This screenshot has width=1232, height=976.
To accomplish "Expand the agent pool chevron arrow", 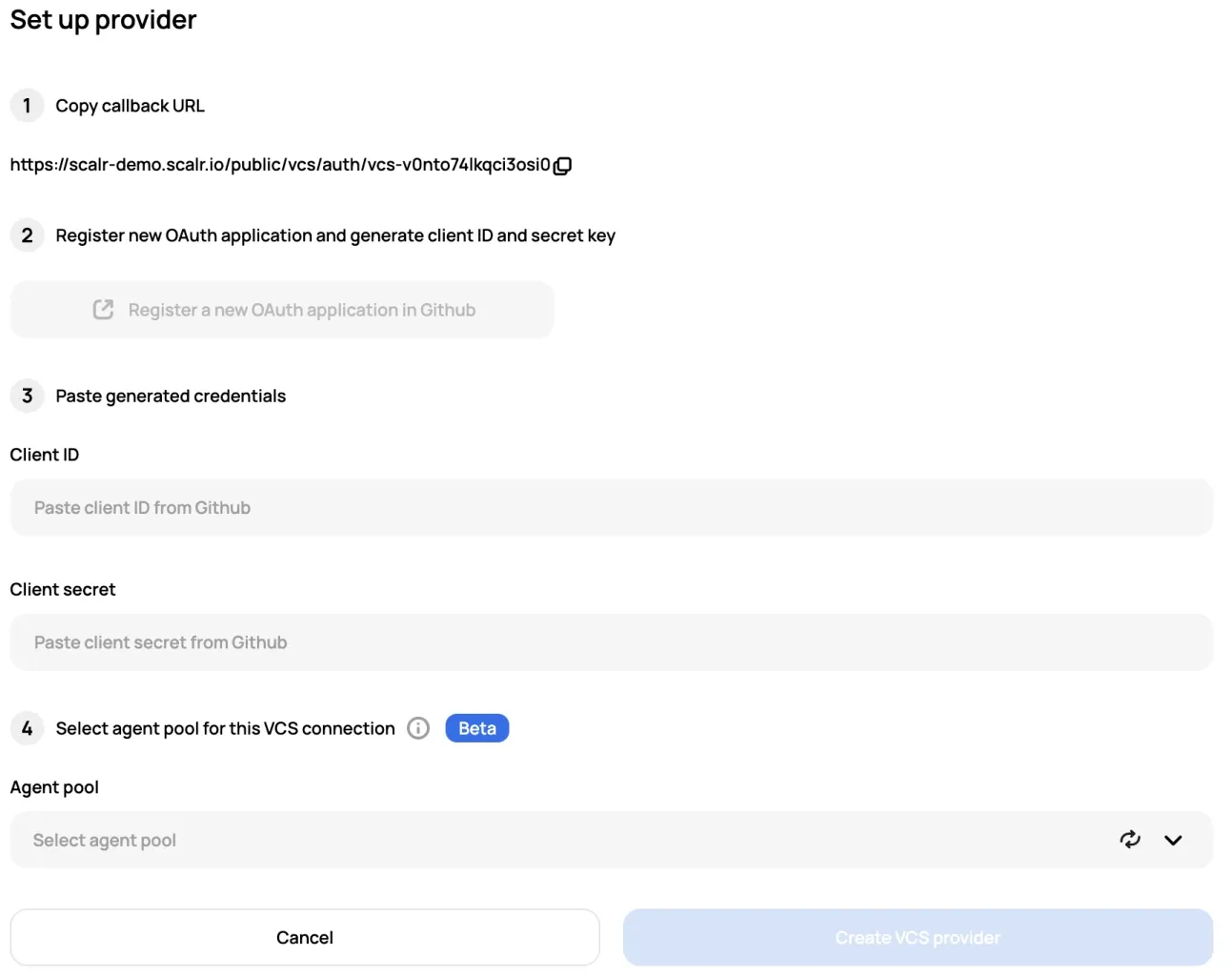I will [1173, 840].
